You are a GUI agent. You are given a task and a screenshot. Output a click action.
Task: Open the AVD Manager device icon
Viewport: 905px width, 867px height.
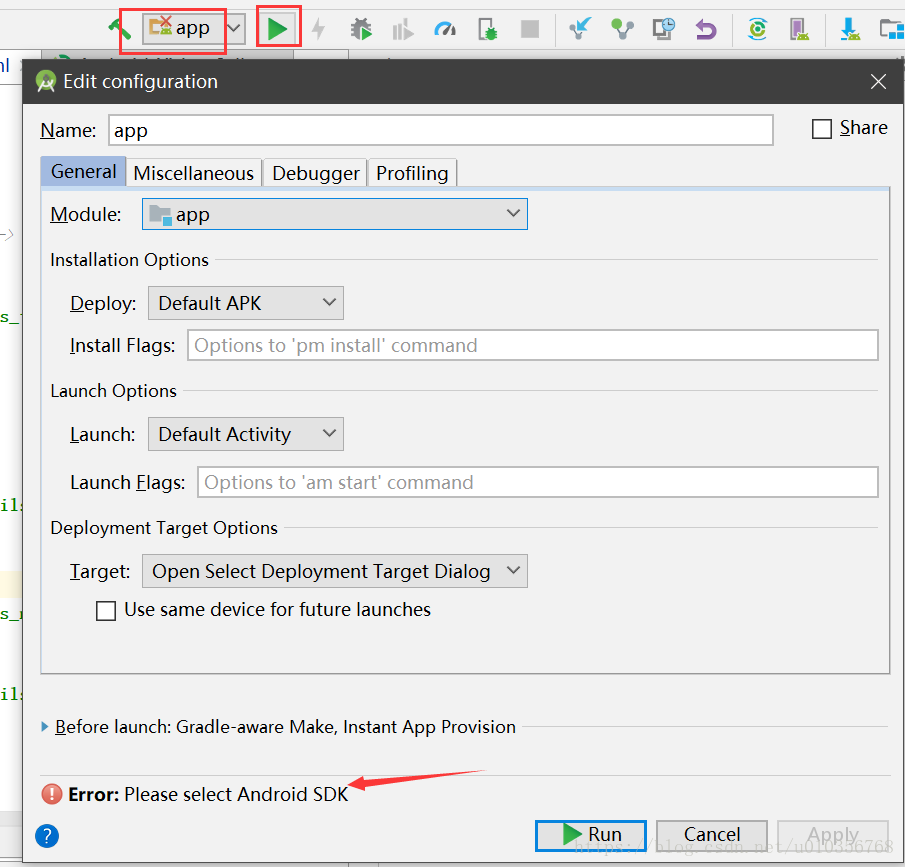click(799, 28)
